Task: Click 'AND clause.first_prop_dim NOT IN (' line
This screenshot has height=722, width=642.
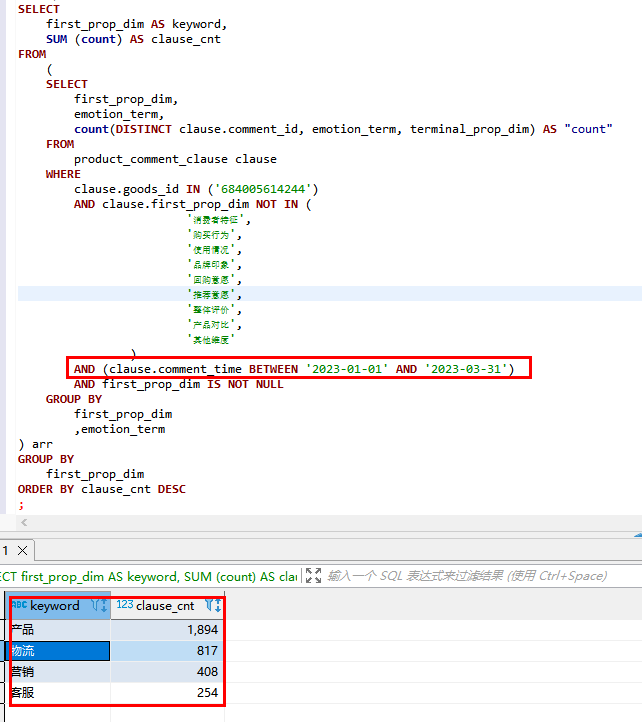Action: click(x=193, y=204)
